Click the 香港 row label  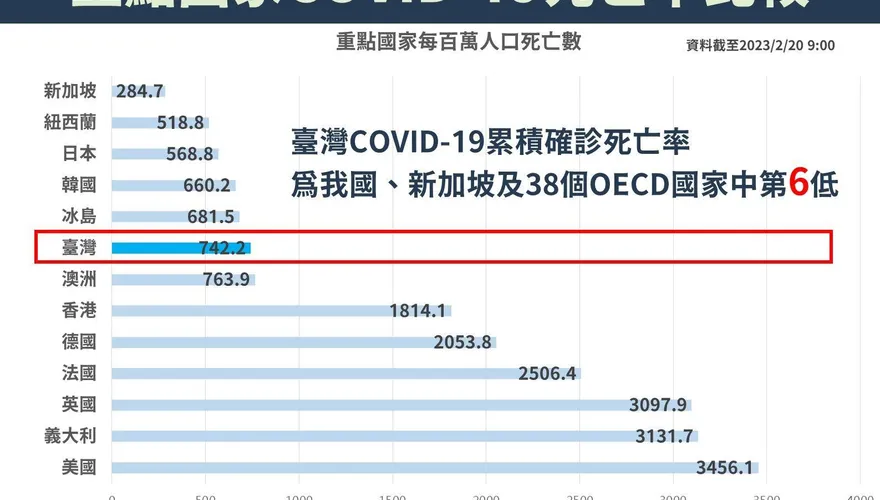click(79, 310)
